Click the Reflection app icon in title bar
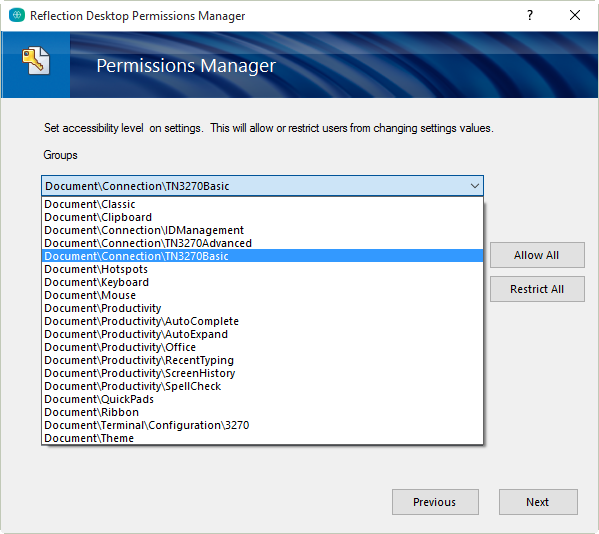This screenshot has width=599, height=534. coord(17,15)
